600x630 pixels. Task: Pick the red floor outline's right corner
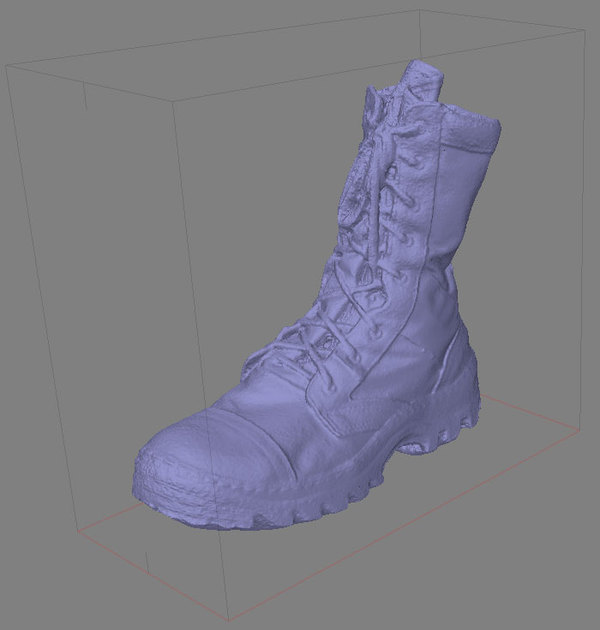click(x=579, y=432)
